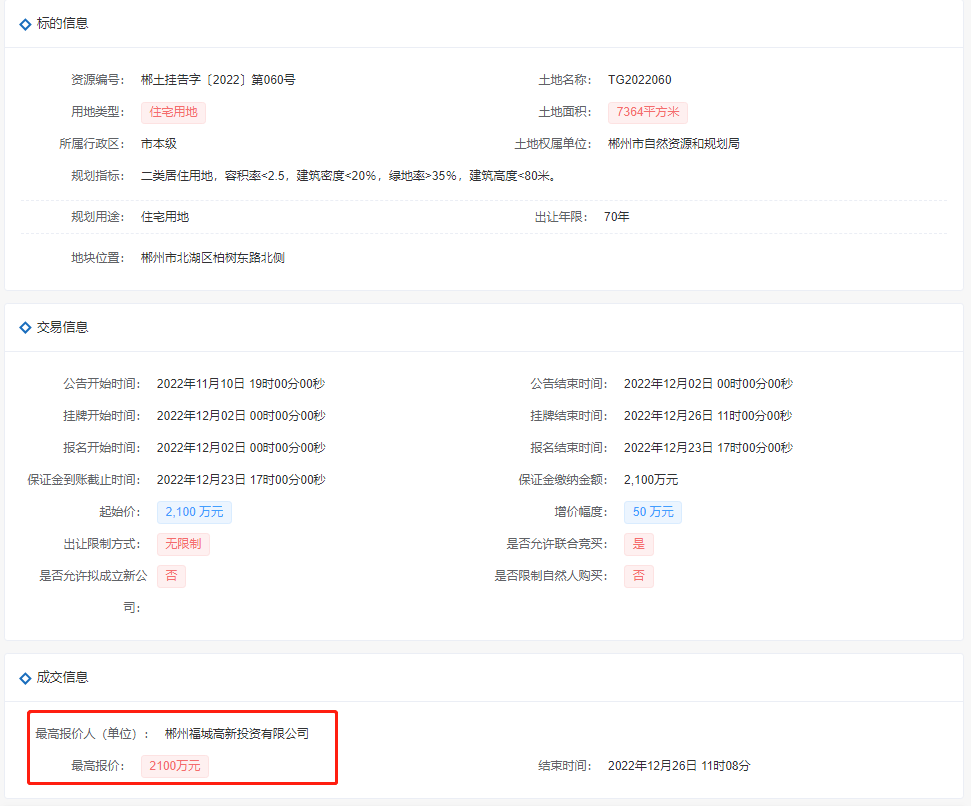971x806 pixels.
Task: Click location 郴州市北湖区柏树东路北侧
Action: (213, 258)
